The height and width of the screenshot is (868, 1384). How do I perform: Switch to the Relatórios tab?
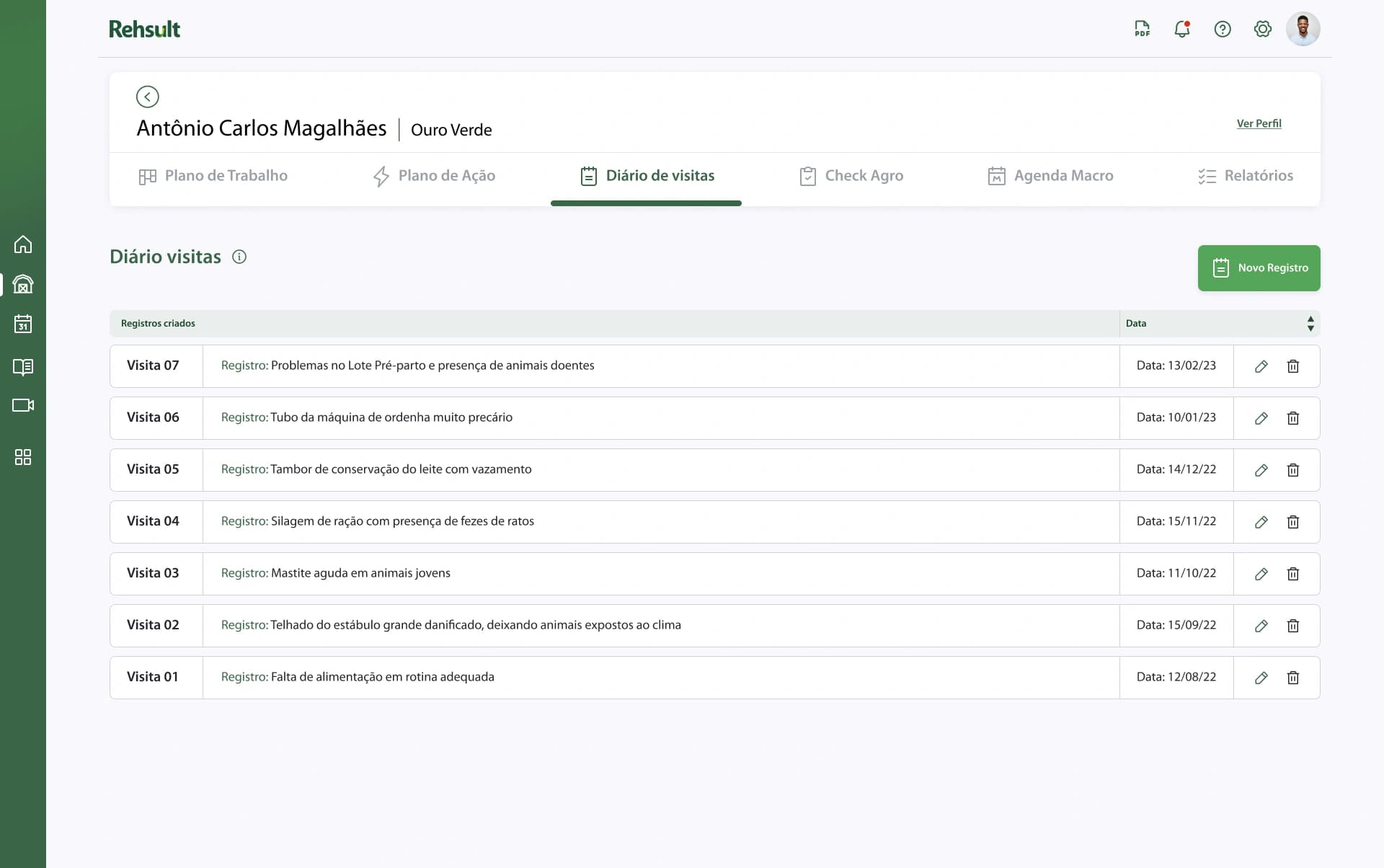(x=1246, y=176)
